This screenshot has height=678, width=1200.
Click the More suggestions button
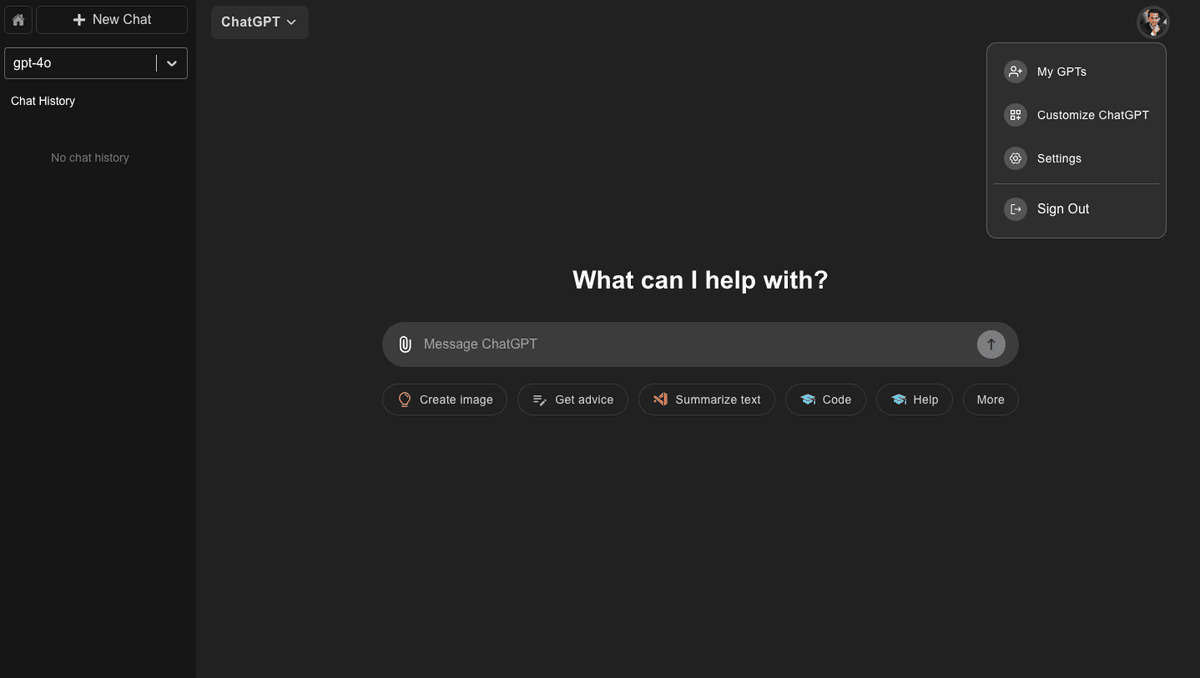pos(990,400)
